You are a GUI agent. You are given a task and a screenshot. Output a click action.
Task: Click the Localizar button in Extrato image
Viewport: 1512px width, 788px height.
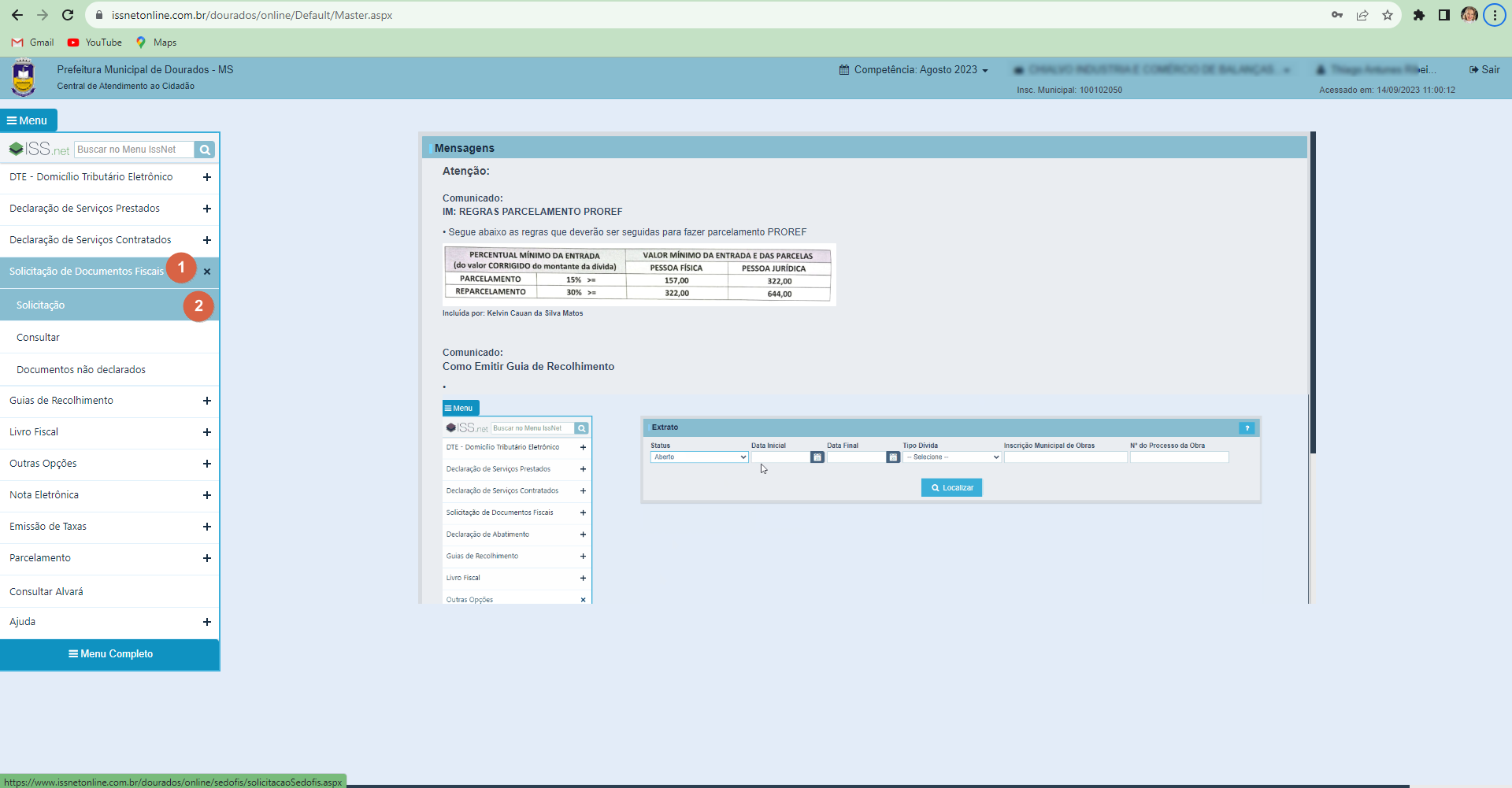click(x=951, y=488)
